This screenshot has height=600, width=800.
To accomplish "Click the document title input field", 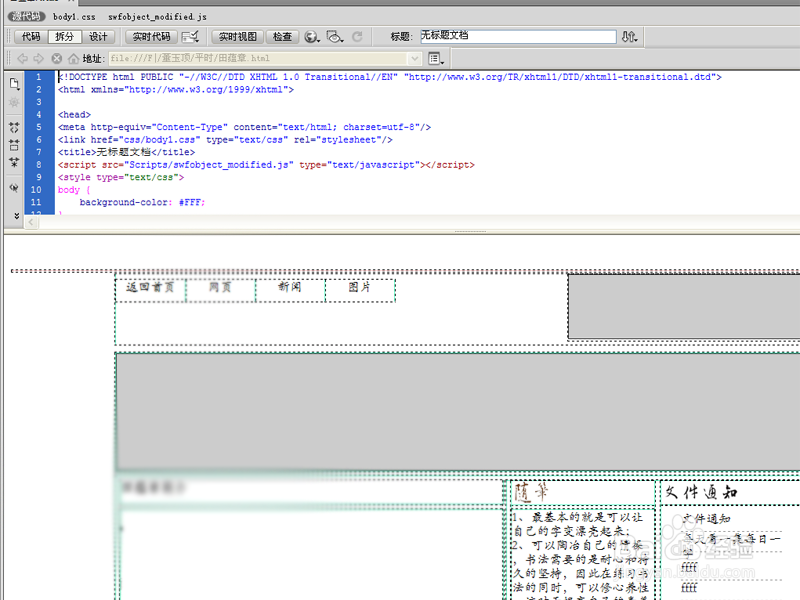I will point(518,36).
